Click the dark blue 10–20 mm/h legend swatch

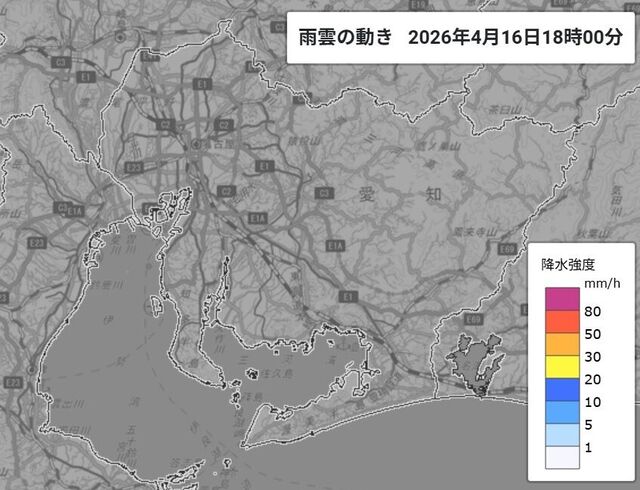pos(562,390)
